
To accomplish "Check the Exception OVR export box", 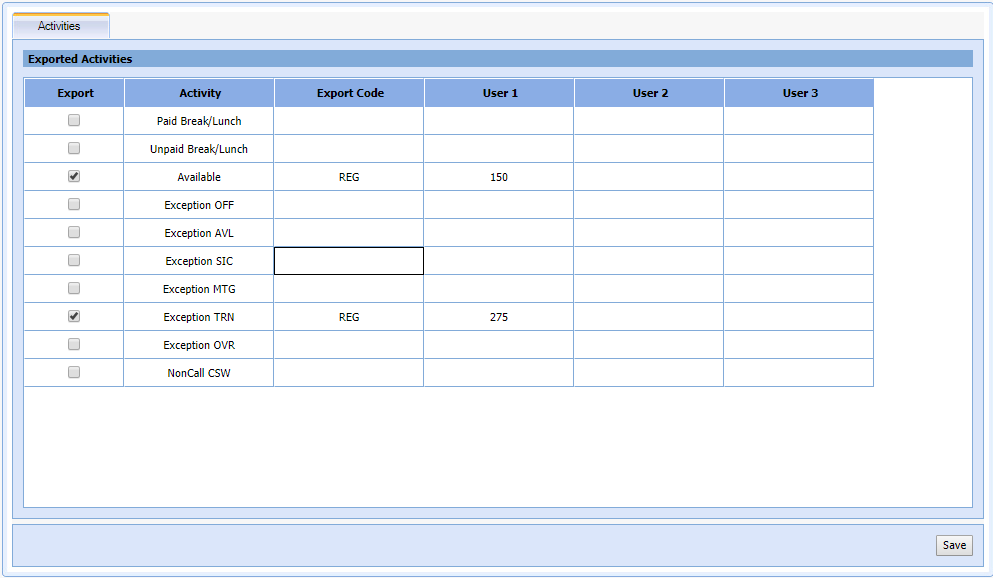I will [x=74, y=344].
